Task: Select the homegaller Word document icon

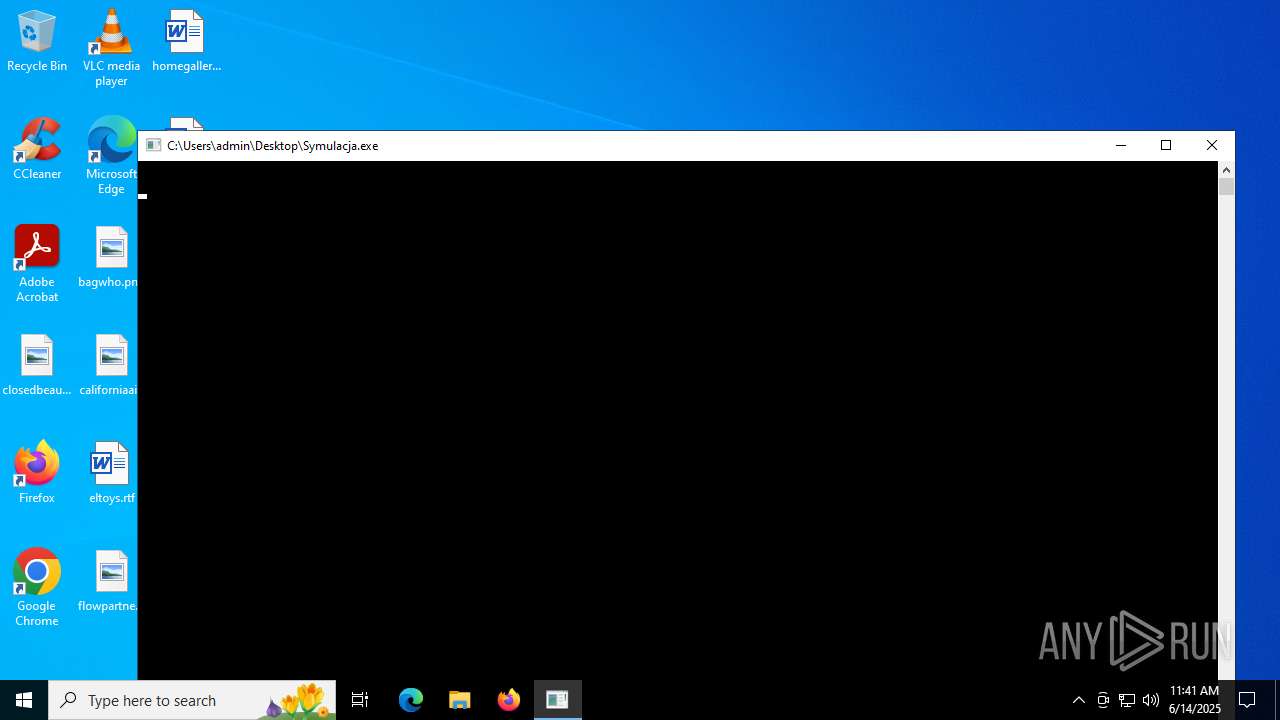Action: pos(186,42)
